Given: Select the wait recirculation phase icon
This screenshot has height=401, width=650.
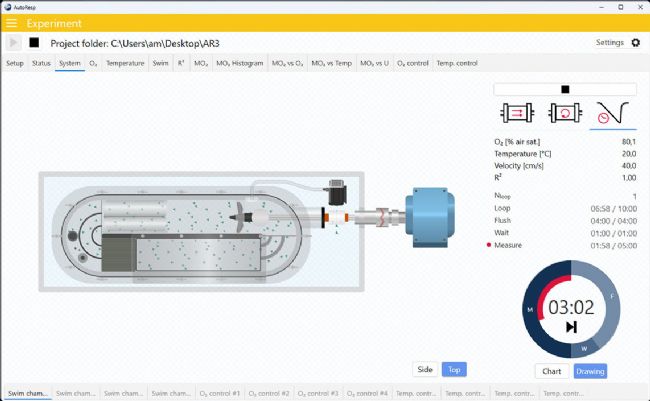Looking at the screenshot, I should (x=564, y=114).
